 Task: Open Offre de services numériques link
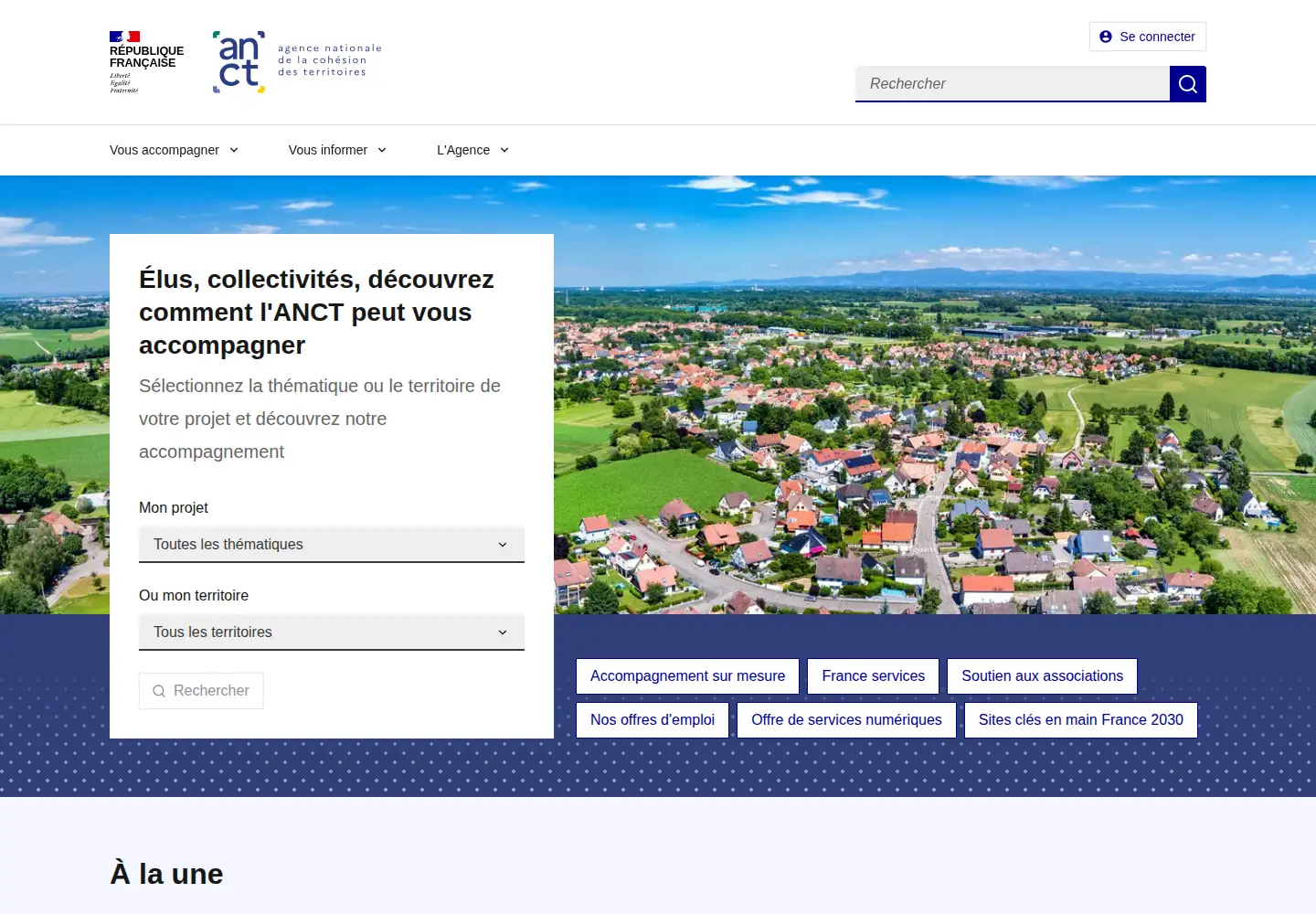click(846, 720)
